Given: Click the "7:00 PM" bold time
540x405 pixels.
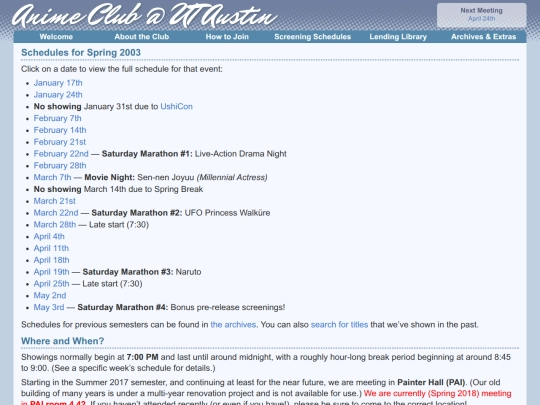Looking at the screenshot, I should [142, 357].
